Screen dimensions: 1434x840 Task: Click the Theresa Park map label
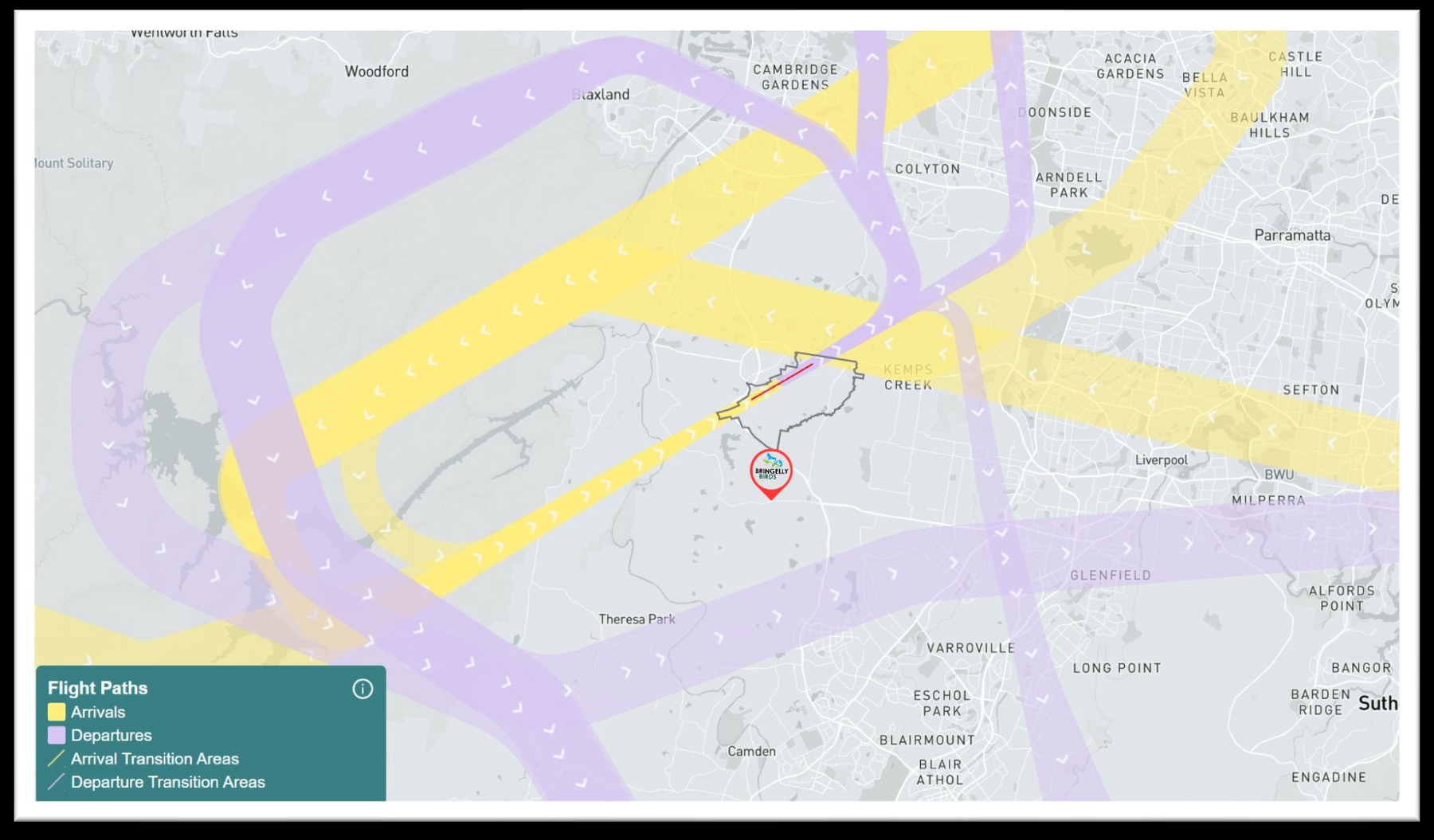coord(637,619)
